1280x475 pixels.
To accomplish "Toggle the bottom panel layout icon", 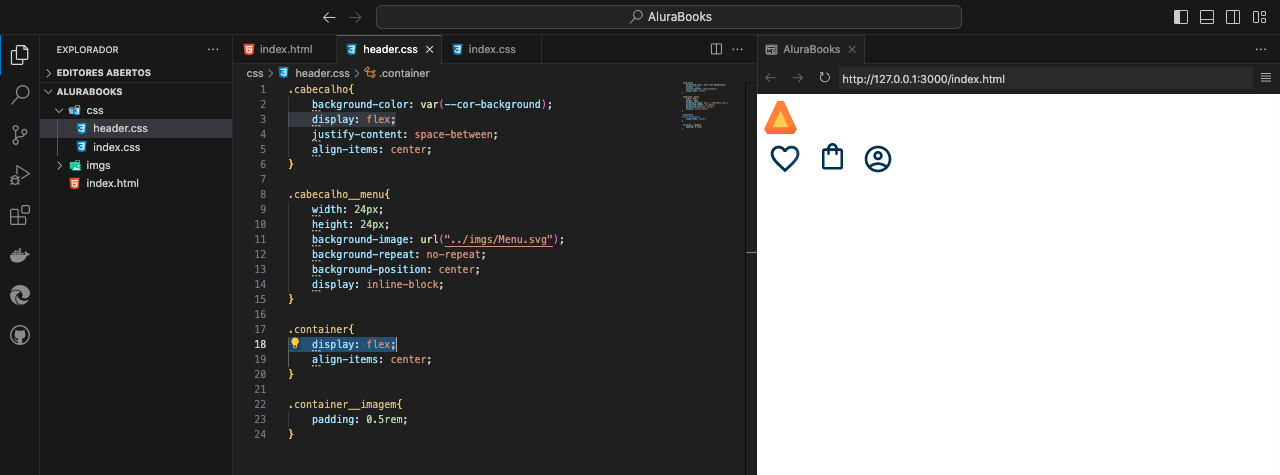I will (1207, 17).
